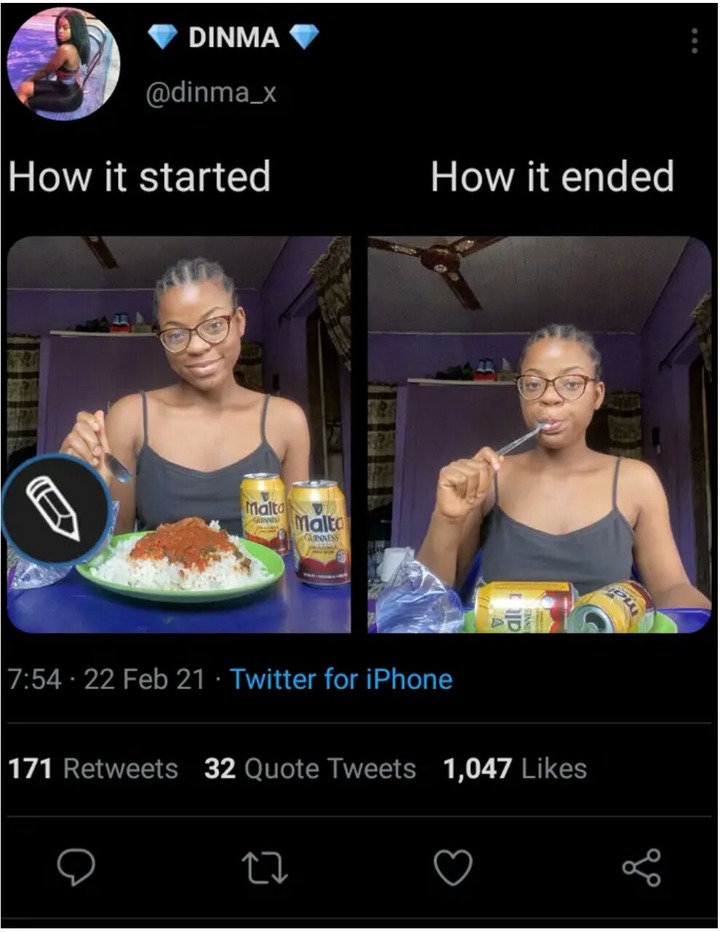The height and width of the screenshot is (932, 720).
Task: View the 32 Quote Tweets
Action: click(310, 769)
